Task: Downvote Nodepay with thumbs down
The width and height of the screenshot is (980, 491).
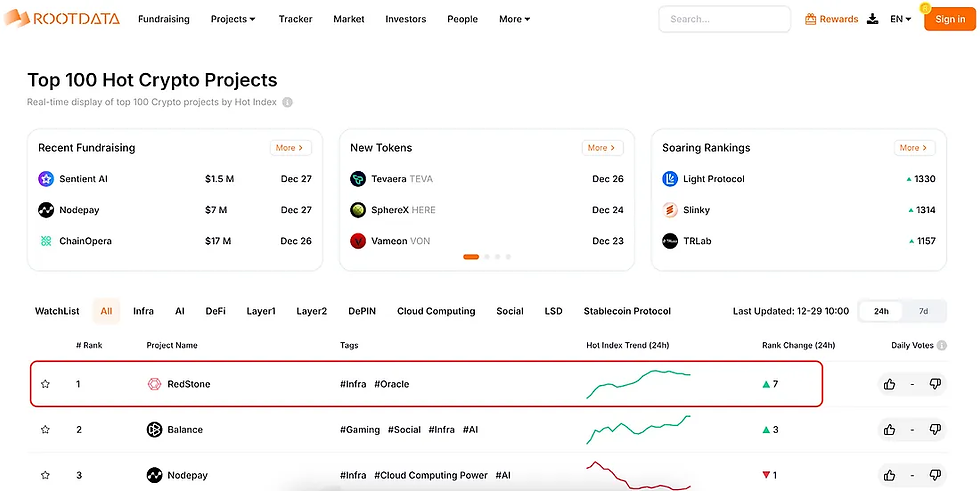Action: tap(935, 475)
